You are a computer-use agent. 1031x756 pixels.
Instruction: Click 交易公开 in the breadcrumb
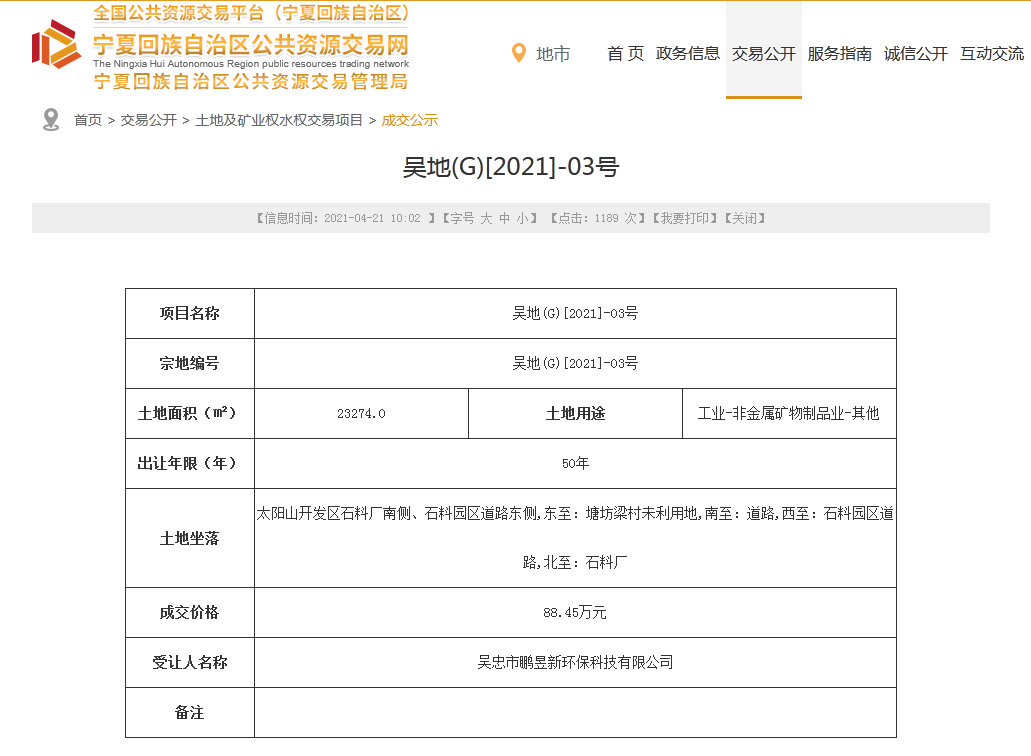(x=149, y=120)
